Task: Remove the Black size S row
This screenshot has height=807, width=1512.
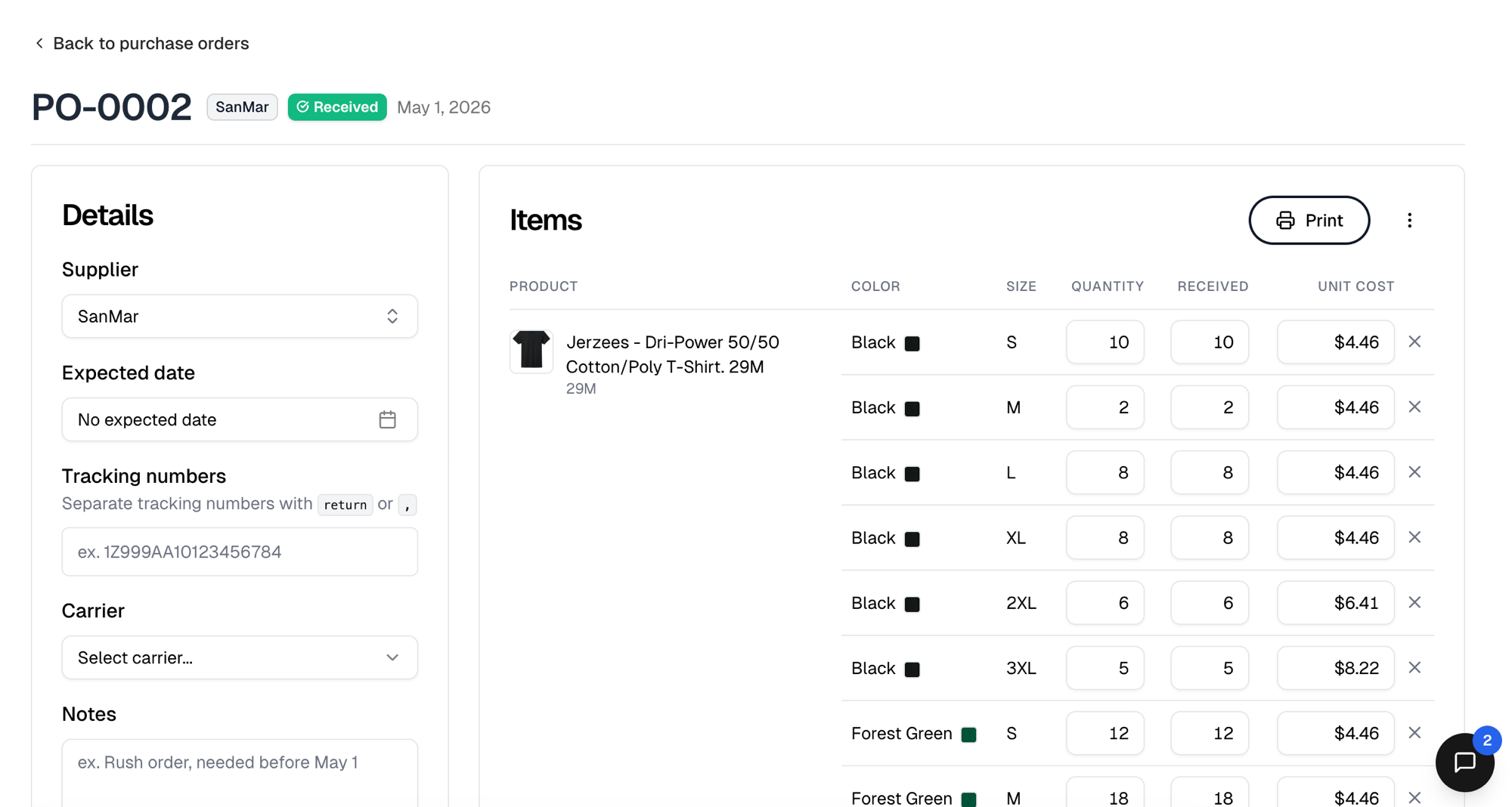Action: tap(1414, 342)
